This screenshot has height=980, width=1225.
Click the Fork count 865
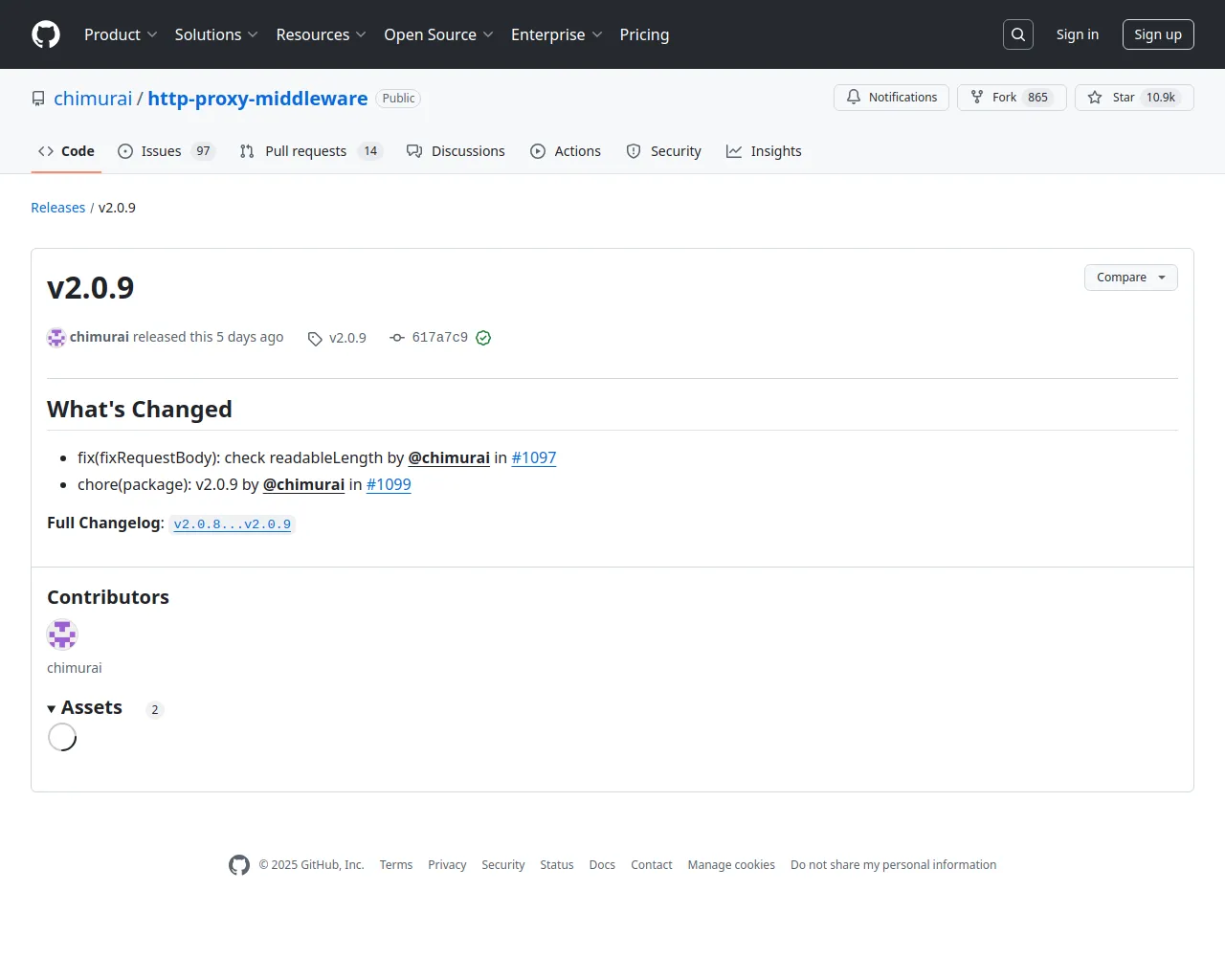(x=1037, y=98)
